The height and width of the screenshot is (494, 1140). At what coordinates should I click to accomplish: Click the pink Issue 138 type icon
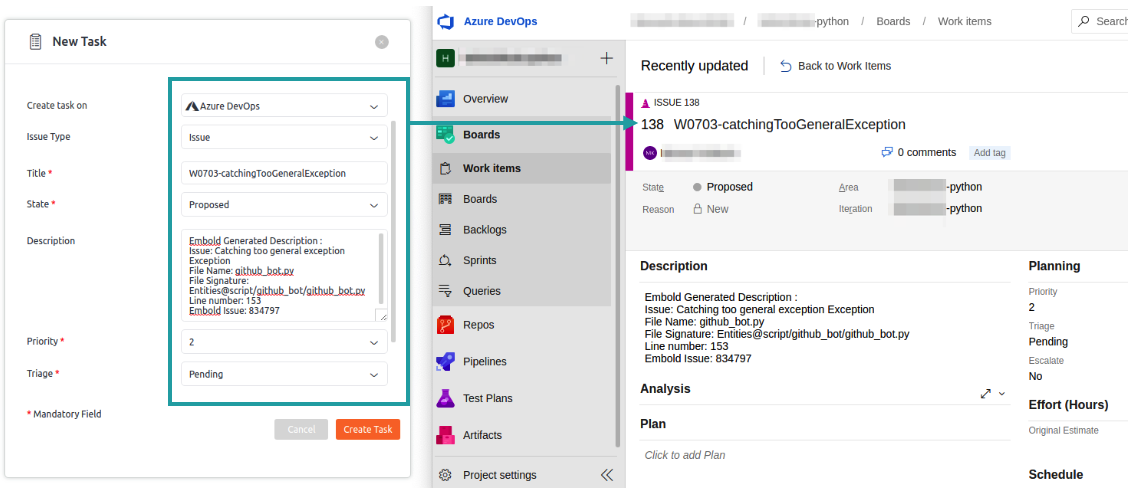(646, 103)
